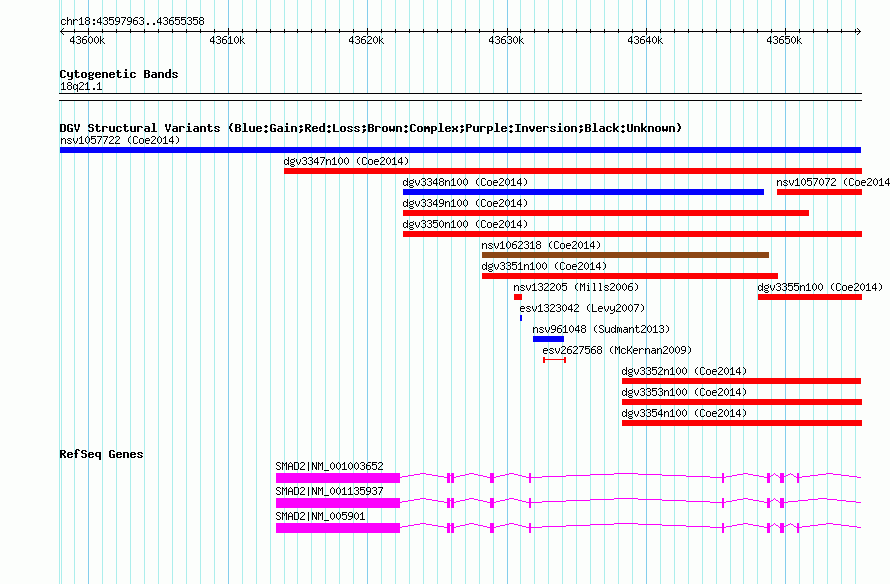Open the nsv132205 (Mills2006) label
The width and height of the screenshot is (890, 584).
pos(576,287)
